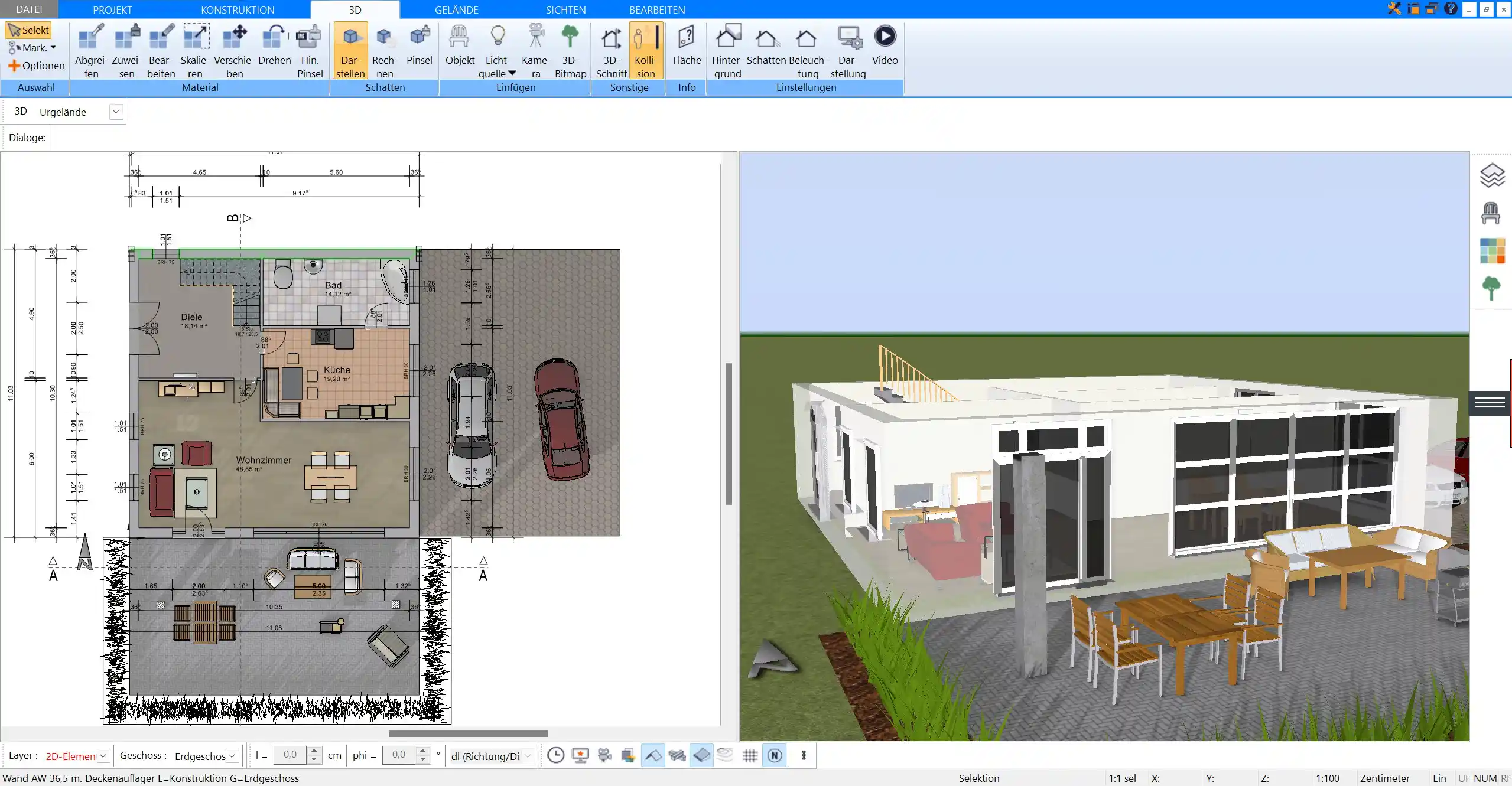Image resolution: width=1512 pixels, height=786 pixels.
Task: Expand bottom toolbar overflow options
Action: coord(804,755)
